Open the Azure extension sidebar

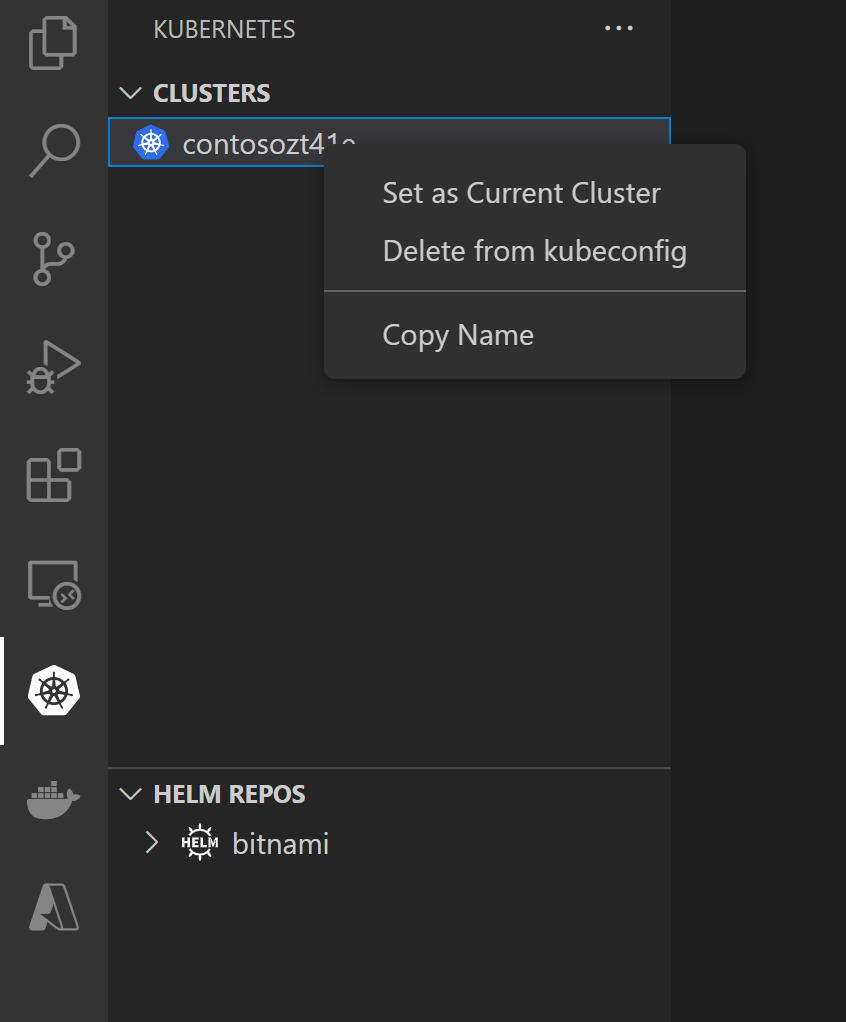tap(52, 908)
